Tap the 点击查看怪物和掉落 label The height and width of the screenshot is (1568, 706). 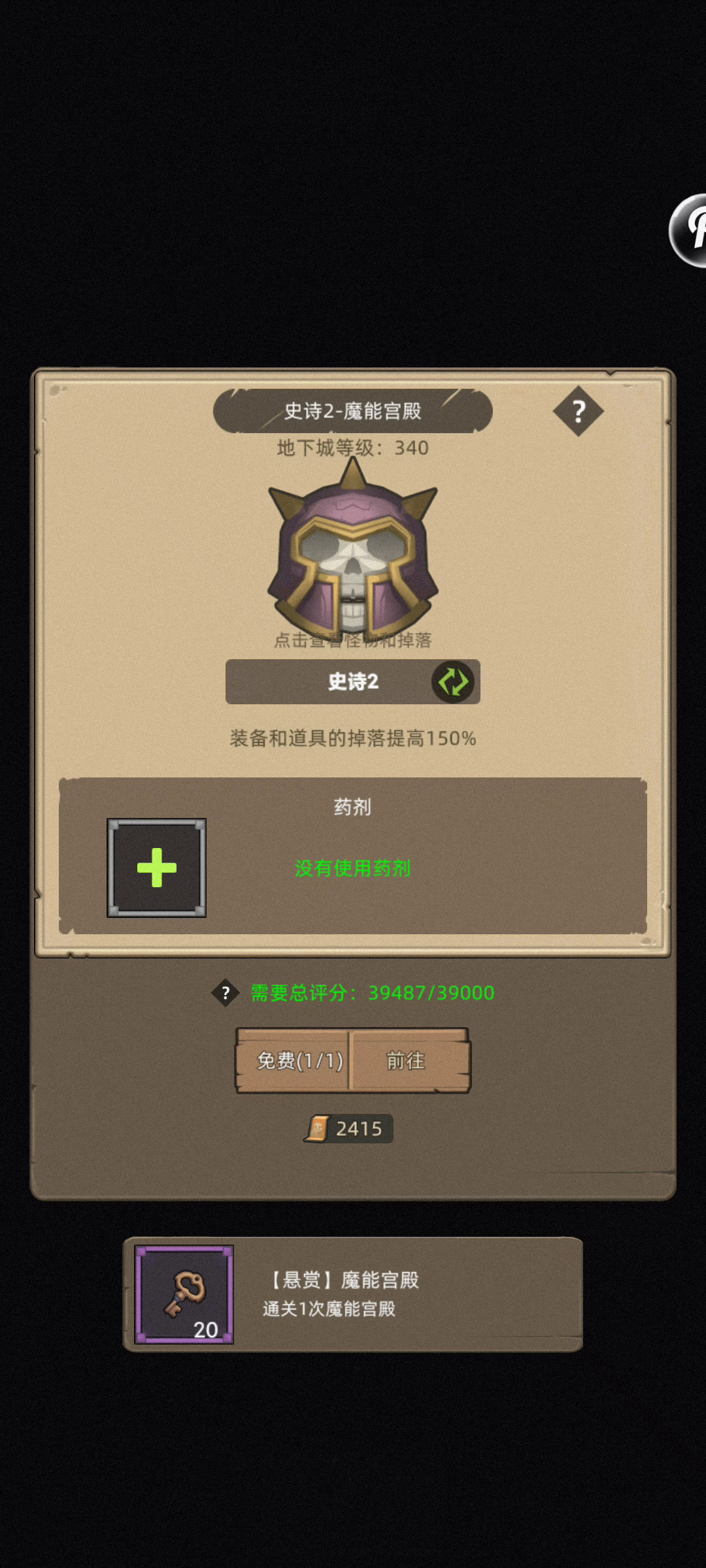[353, 640]
